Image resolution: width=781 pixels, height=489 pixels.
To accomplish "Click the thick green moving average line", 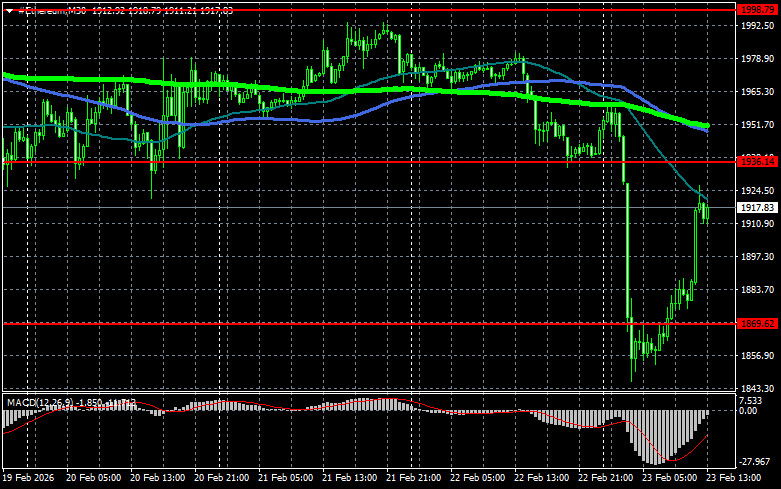I will pyautogui.click(x=400, y=89).
